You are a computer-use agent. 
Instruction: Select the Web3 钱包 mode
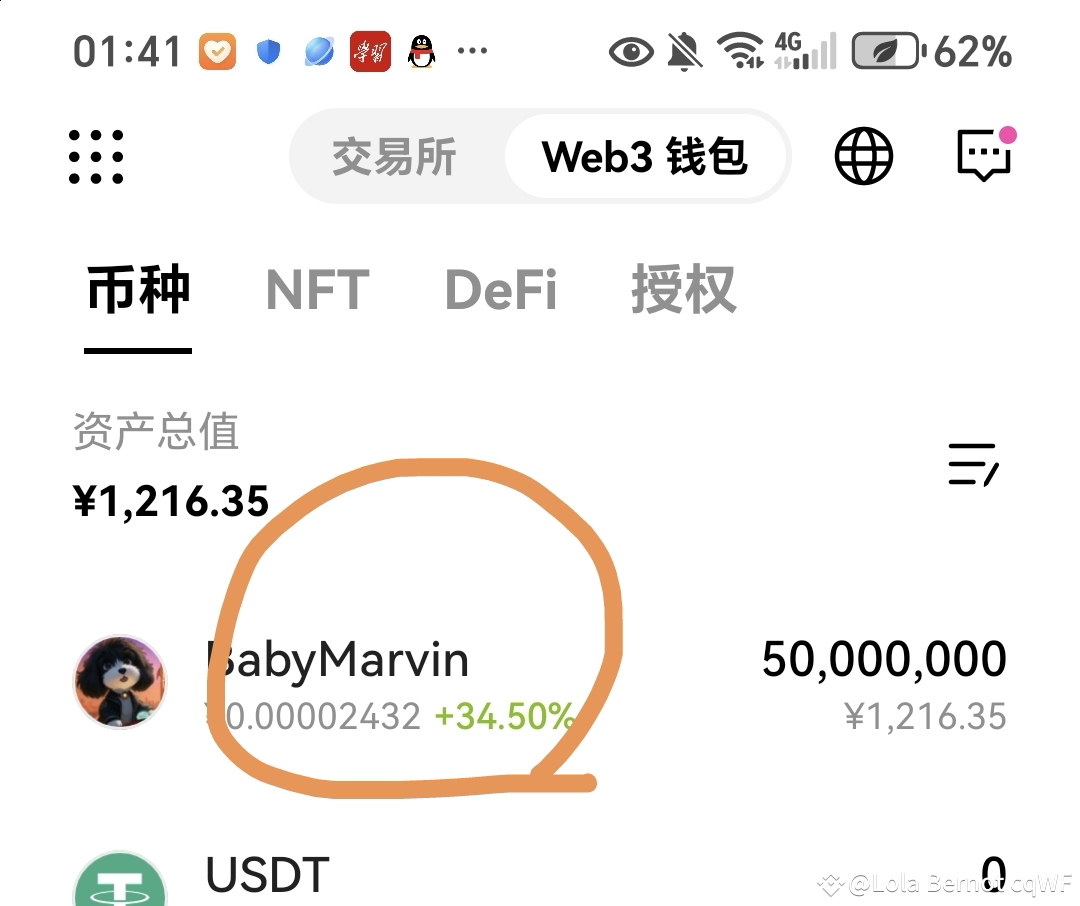pos(645,156)
